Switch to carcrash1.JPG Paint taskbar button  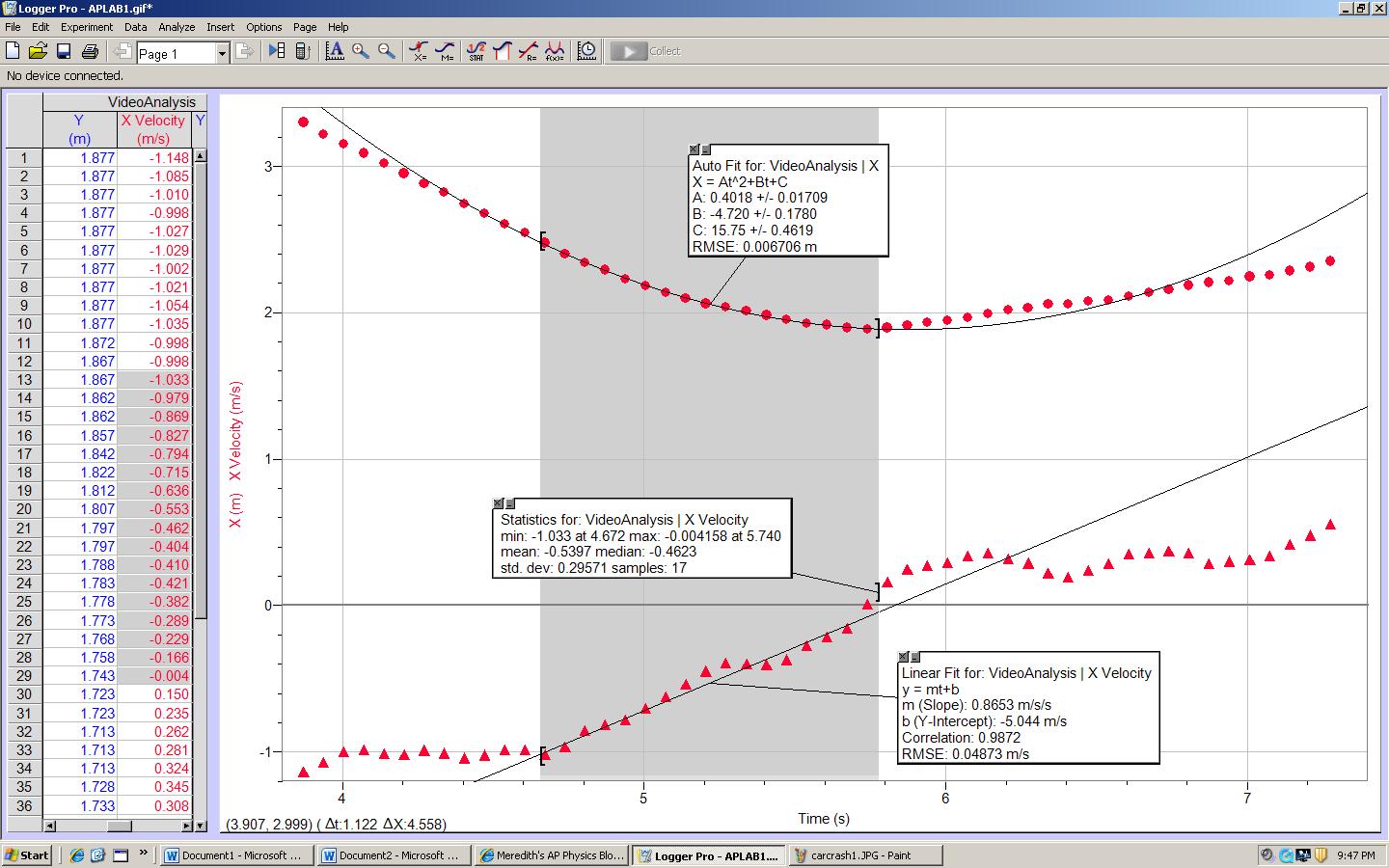click(x=865, y=855)
